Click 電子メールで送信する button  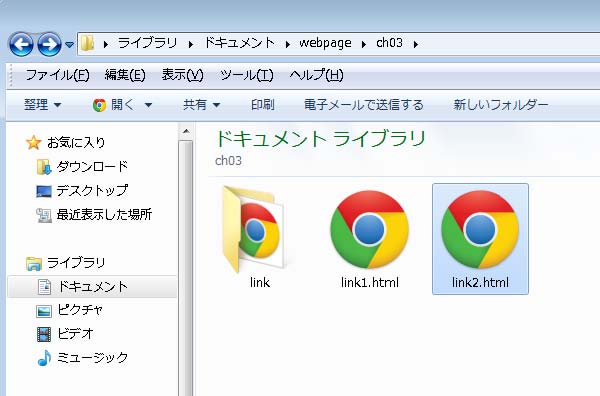[x=364, y=104]
